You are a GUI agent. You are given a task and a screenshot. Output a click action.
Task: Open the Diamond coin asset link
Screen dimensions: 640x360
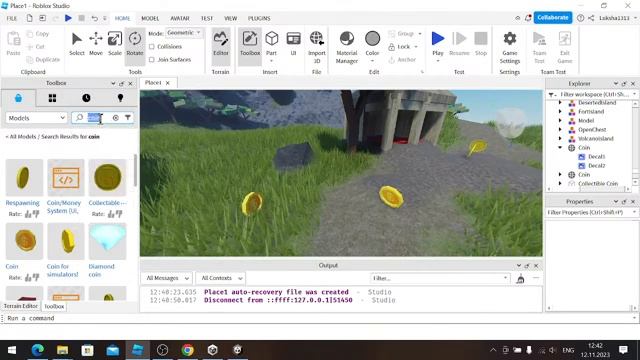pos(101,270)
